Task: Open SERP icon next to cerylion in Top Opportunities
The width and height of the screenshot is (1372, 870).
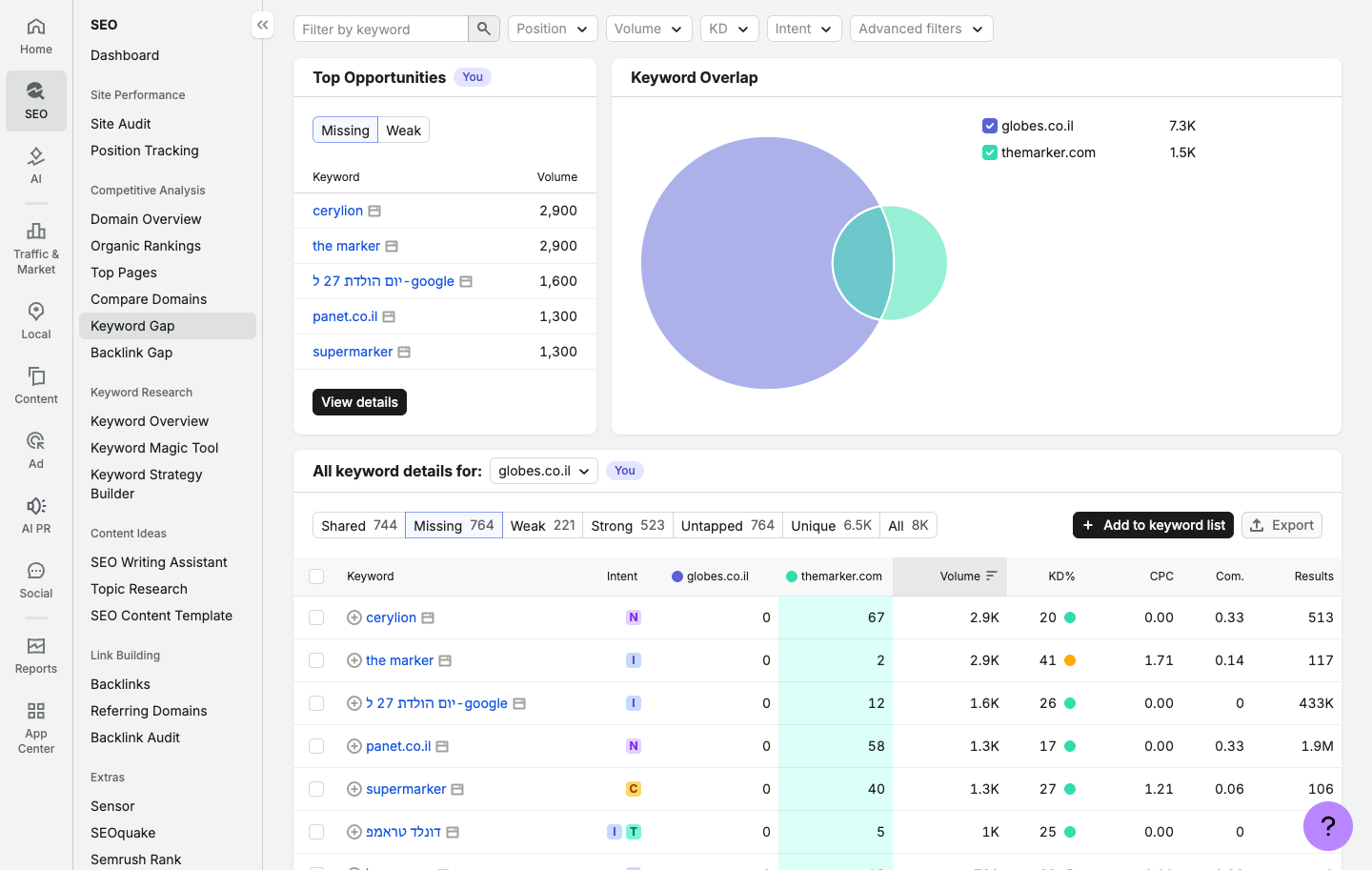Action: click(x=374, y=211)
